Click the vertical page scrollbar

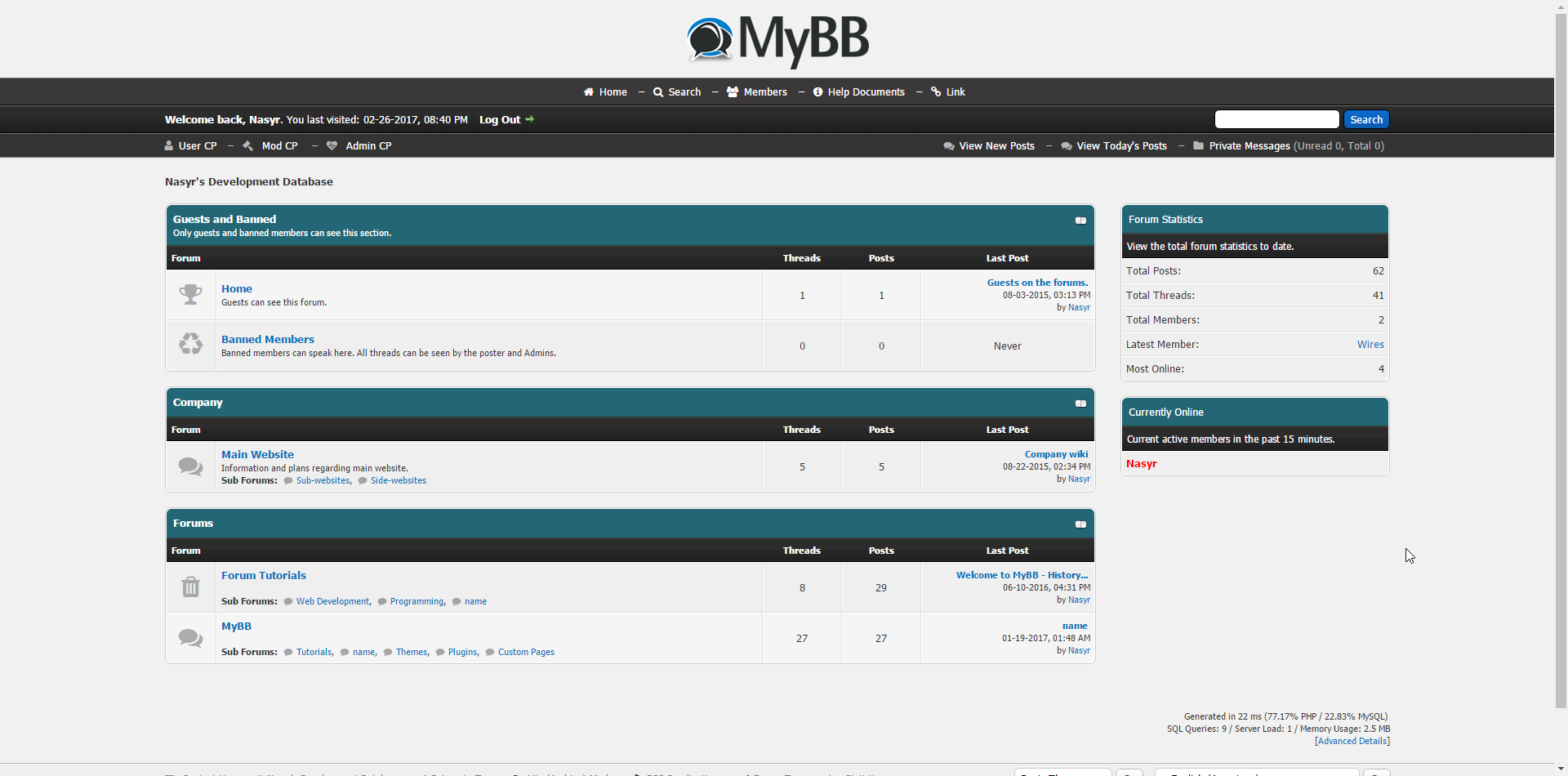point(1561,327)
